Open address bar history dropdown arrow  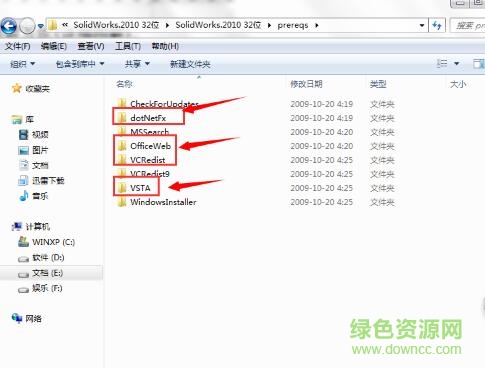coord(422,25)
